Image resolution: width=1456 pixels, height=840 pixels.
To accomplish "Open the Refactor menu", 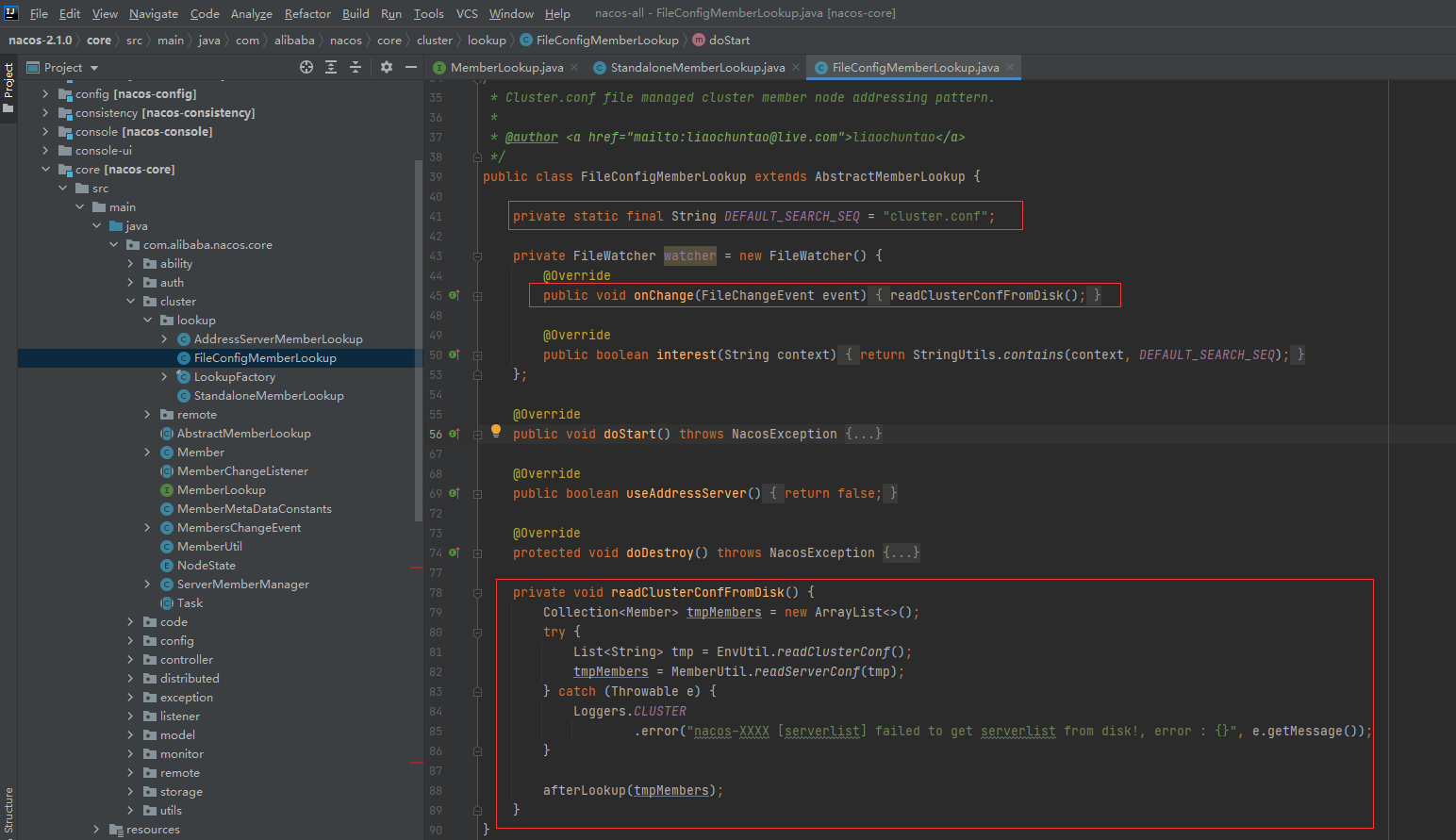I will (x=307, y=13).
